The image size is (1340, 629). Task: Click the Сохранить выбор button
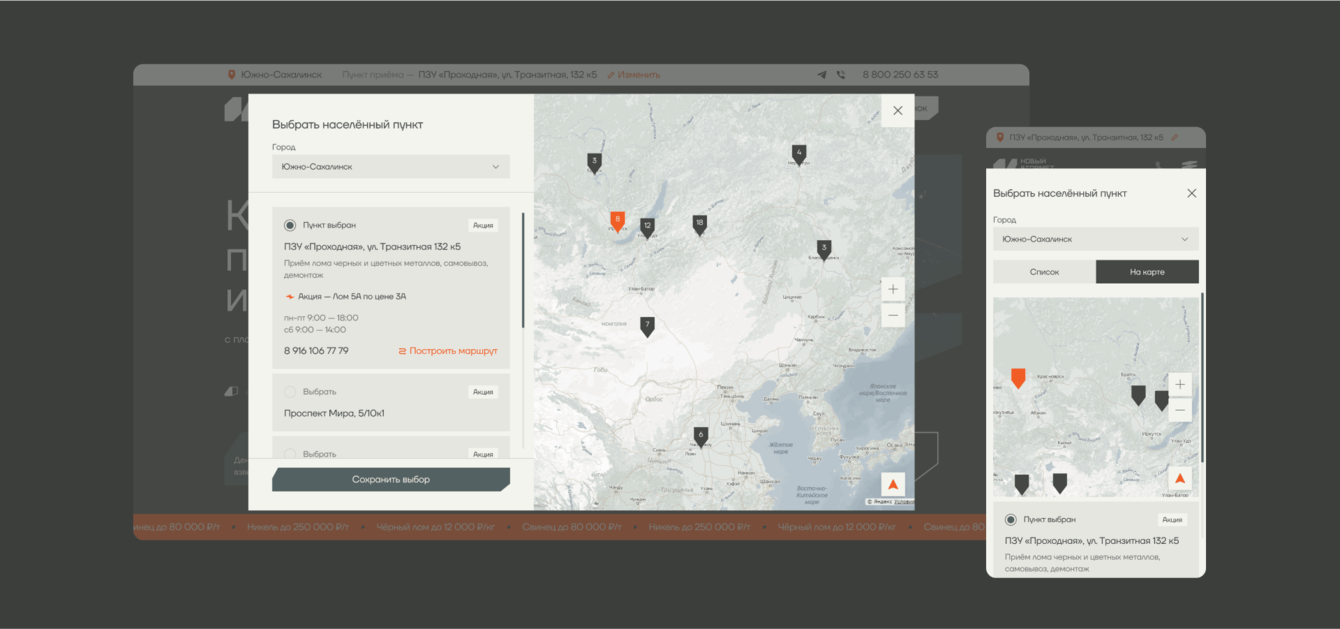tap(391, 480)
